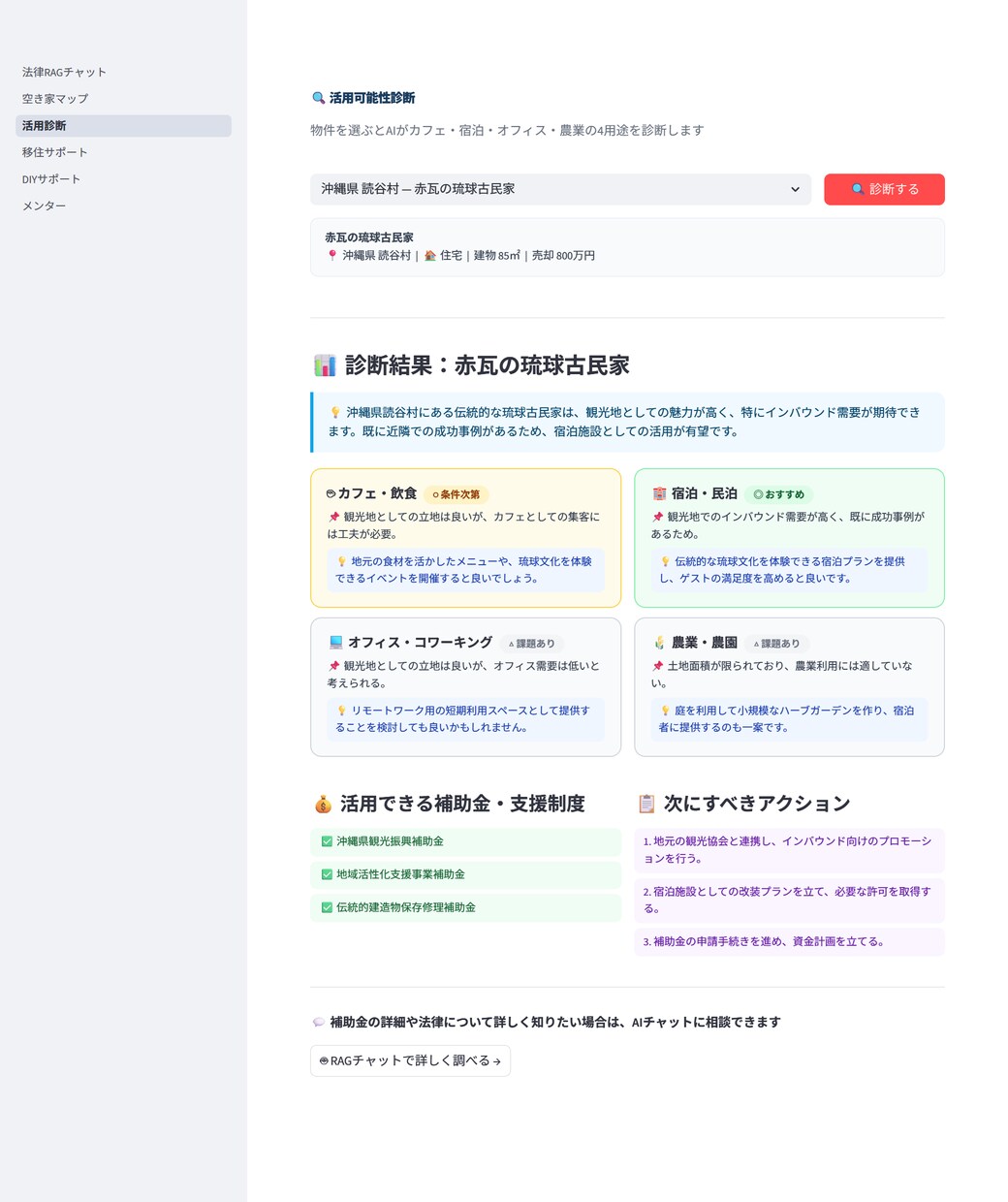Click the pushpin icon in オフィス・コワーキング card
Screen dimensions: 1008x1202
point(333,666)
